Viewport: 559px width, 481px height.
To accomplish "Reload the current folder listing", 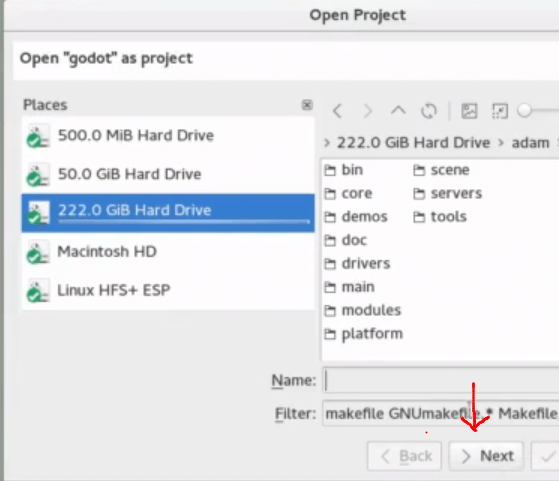I will click(429, 111).
